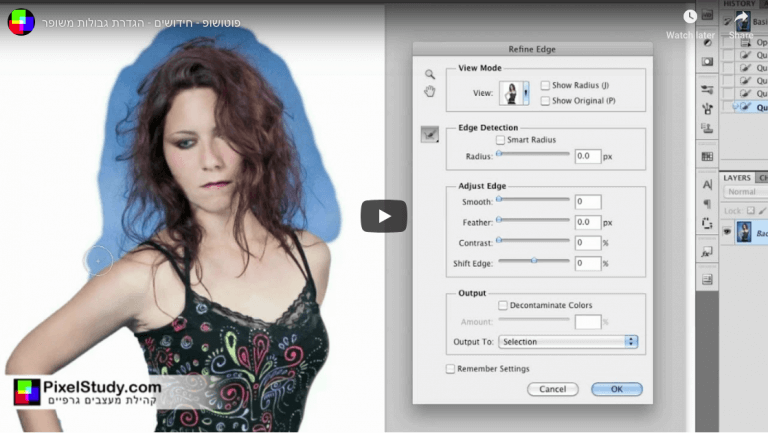Select the highlighted last 'Qu' history state
This screenshot has width=768, height=433.
[x=751, y=107]
